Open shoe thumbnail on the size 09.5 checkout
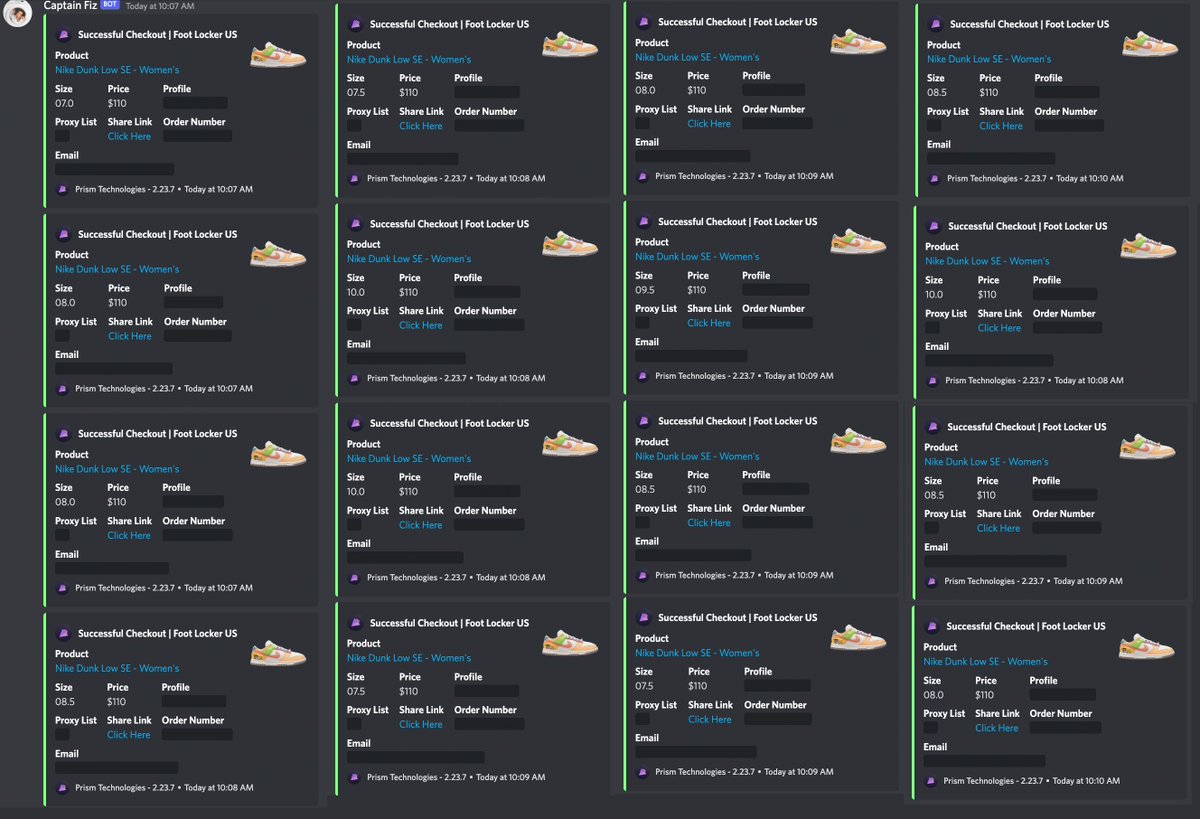The image size is (1200, 819). click(x=858, y=242)
